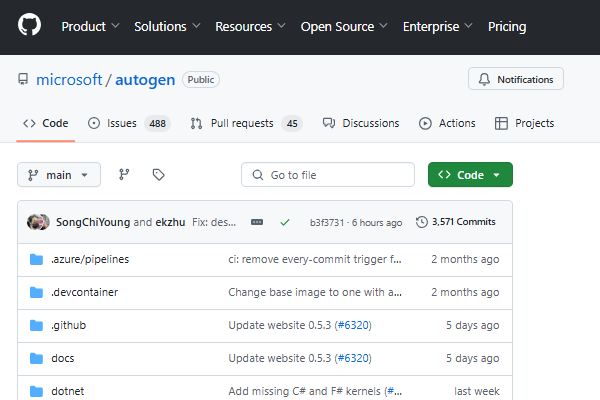
Task: Open the GitHub homepage logo
Action: [29, 25]
